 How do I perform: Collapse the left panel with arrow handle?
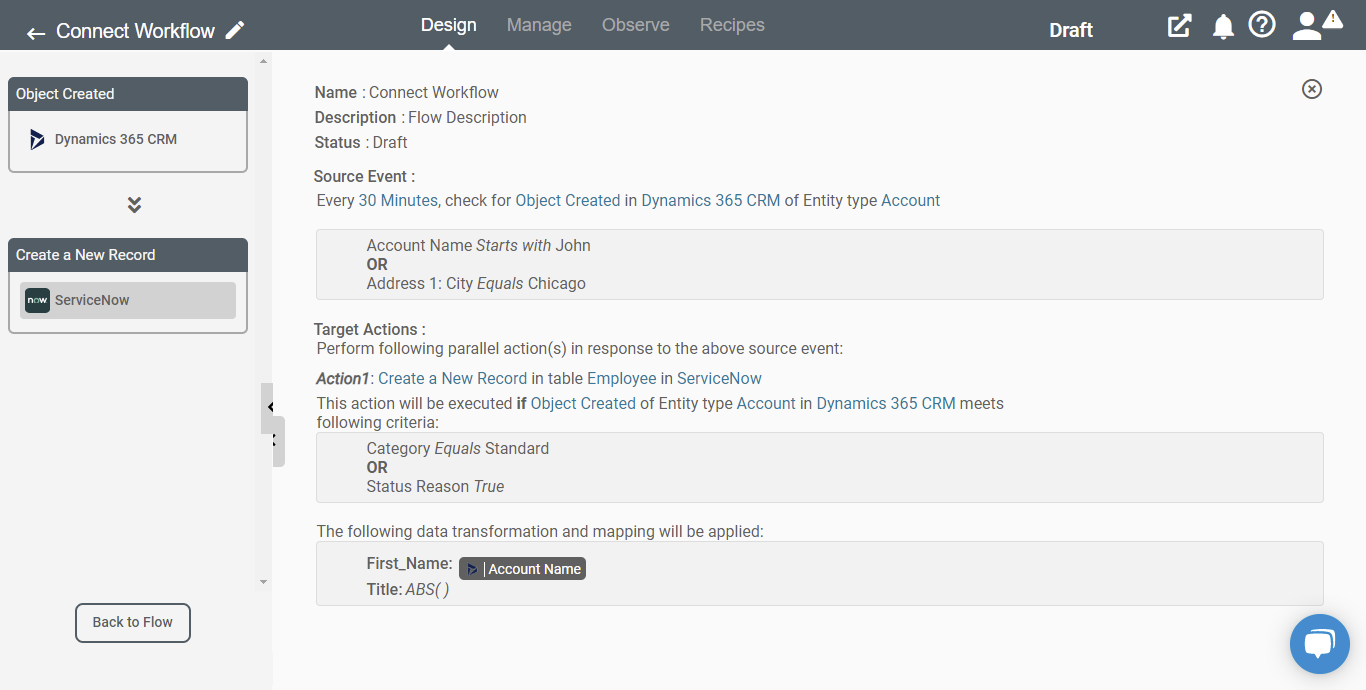tap(269, 407)
